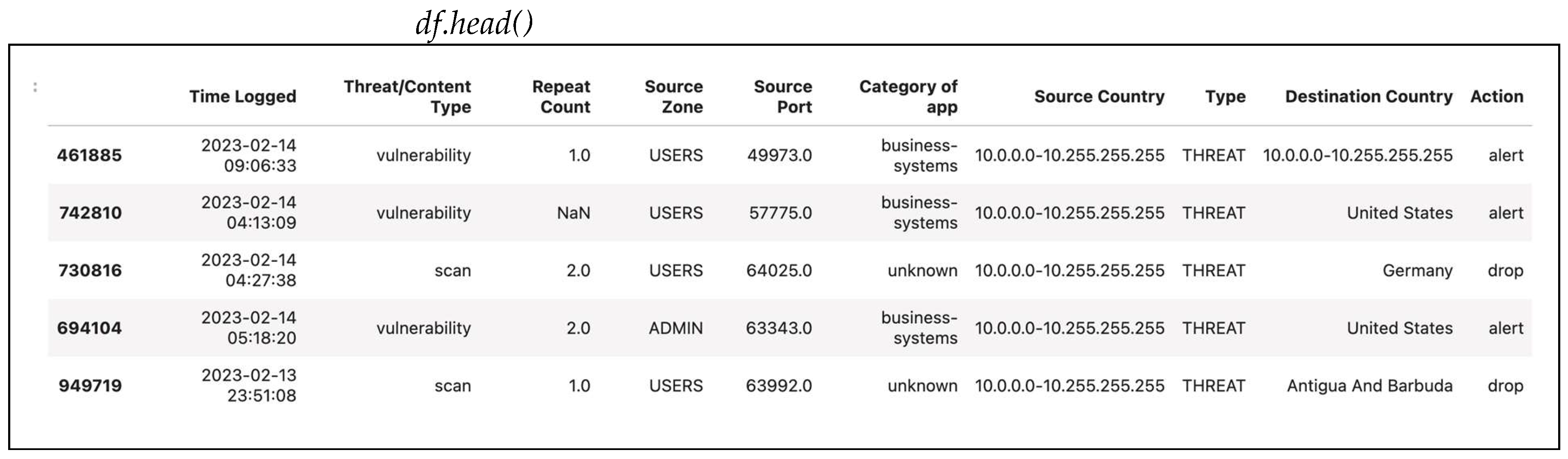Image resolution: width=1568 pixels, height=459 pixels.
Task: Click the Destination Country column header
Action: pyautogui.click(x=1368, y=97)
